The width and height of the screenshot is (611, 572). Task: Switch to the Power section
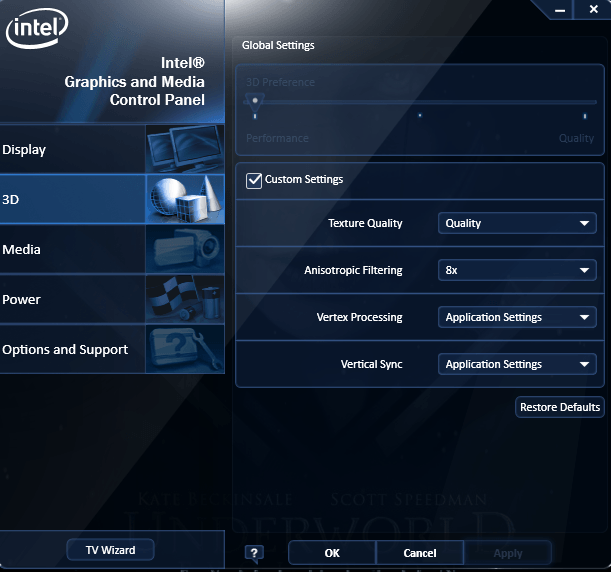pyautogui.click(x=112, y=299)
